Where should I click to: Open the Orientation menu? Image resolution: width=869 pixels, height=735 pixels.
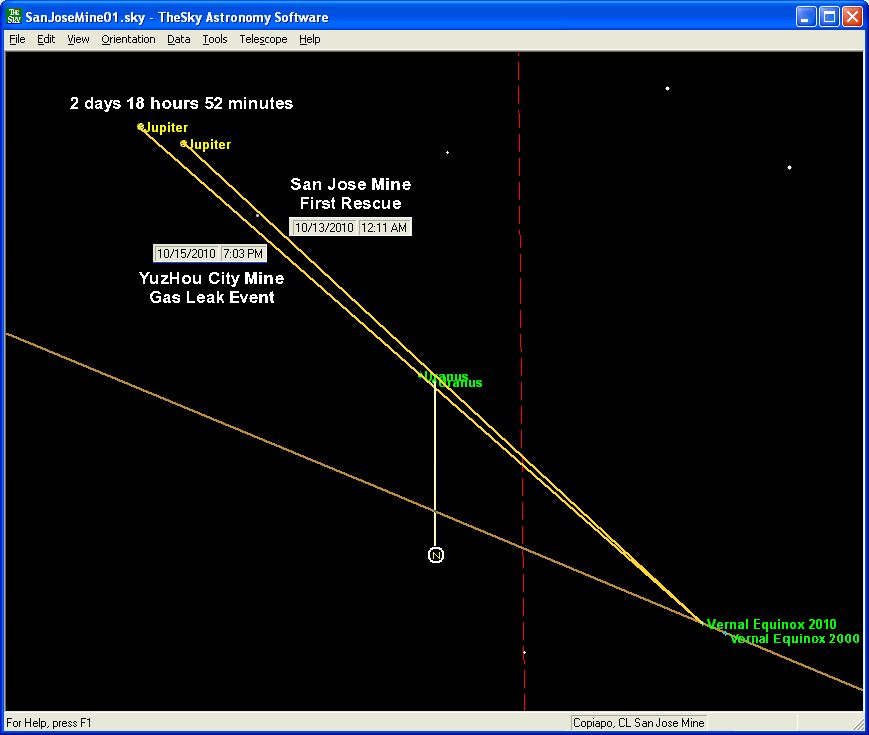[128, 40]
